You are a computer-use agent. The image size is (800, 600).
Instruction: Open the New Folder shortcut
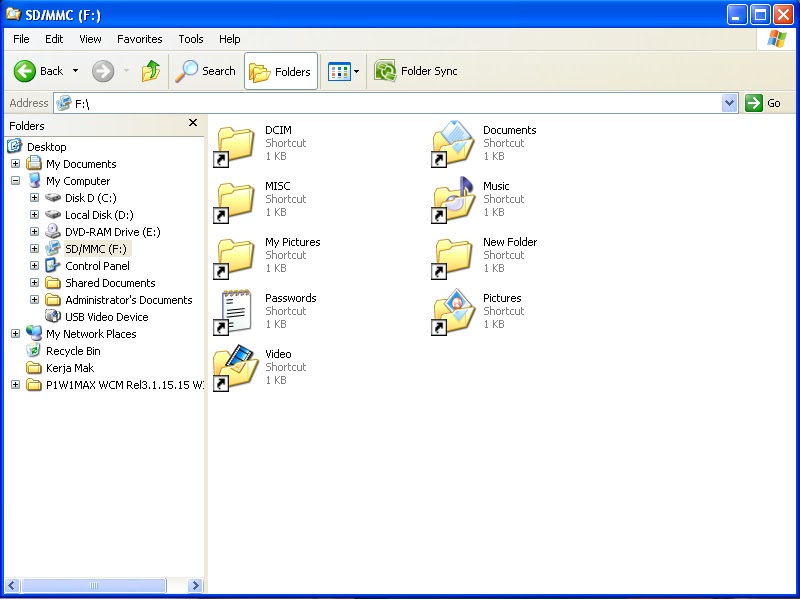coord(452,255)
